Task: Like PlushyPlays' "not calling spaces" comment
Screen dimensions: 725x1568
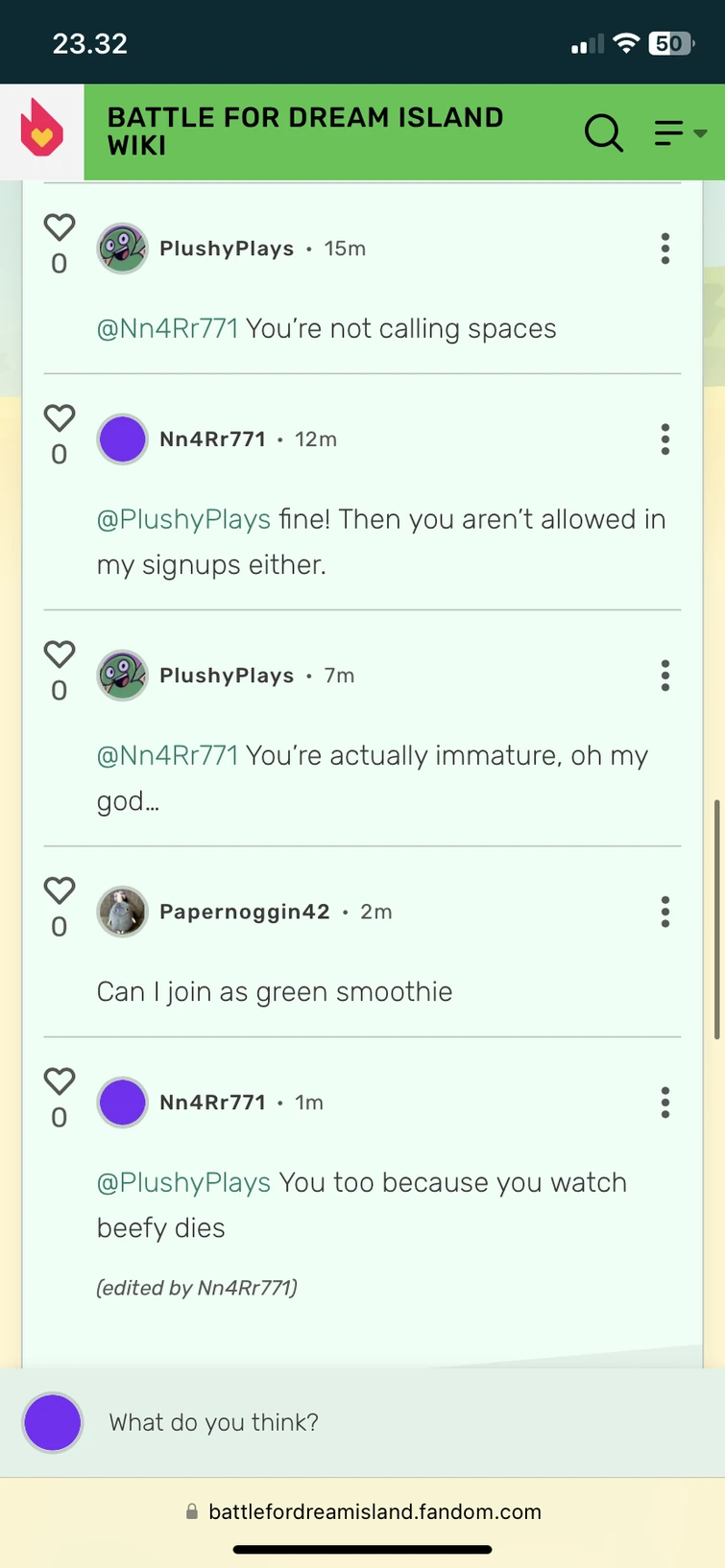Action: coord(60,227)
